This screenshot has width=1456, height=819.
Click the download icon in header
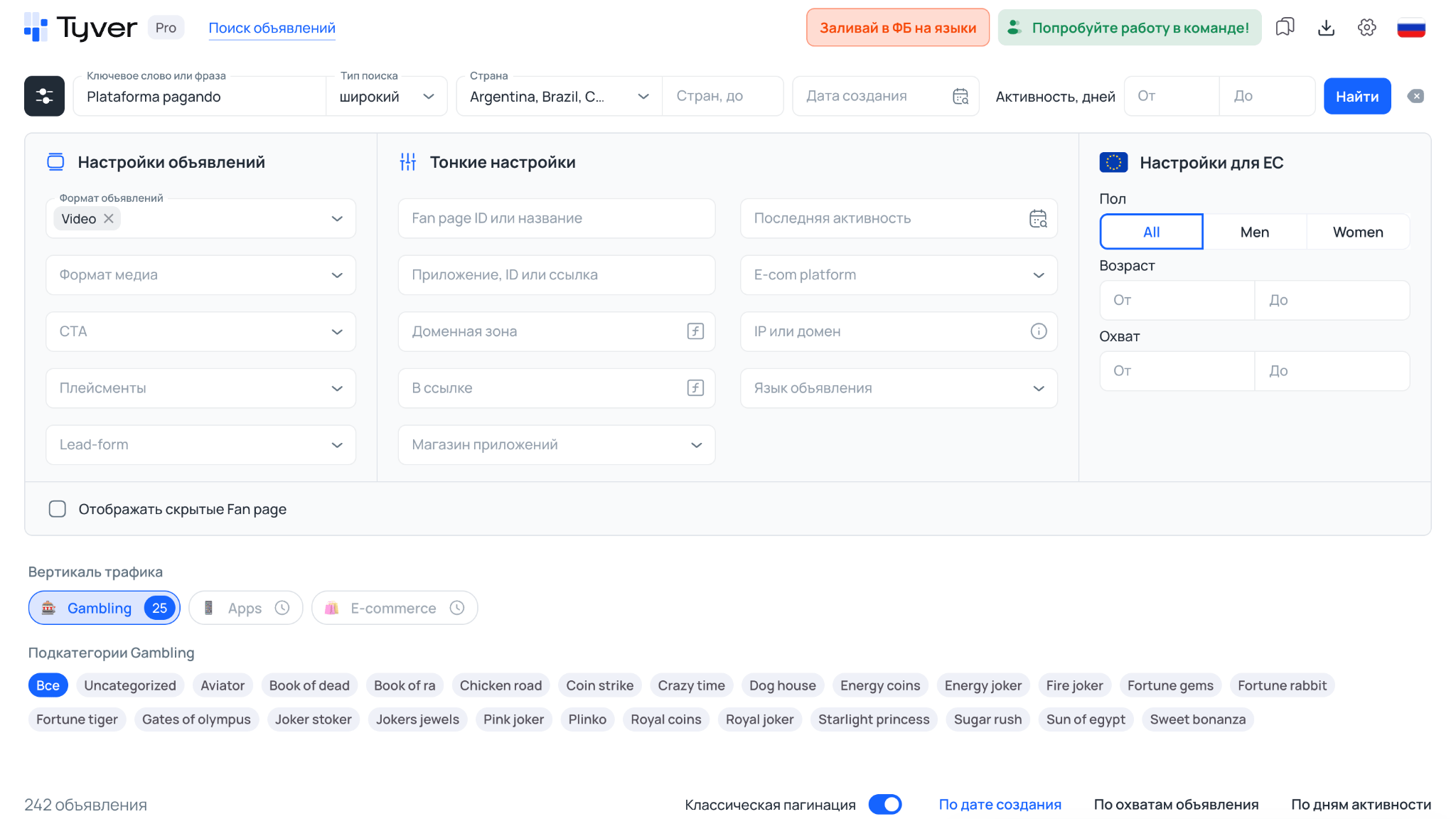tap(1326, 28)
